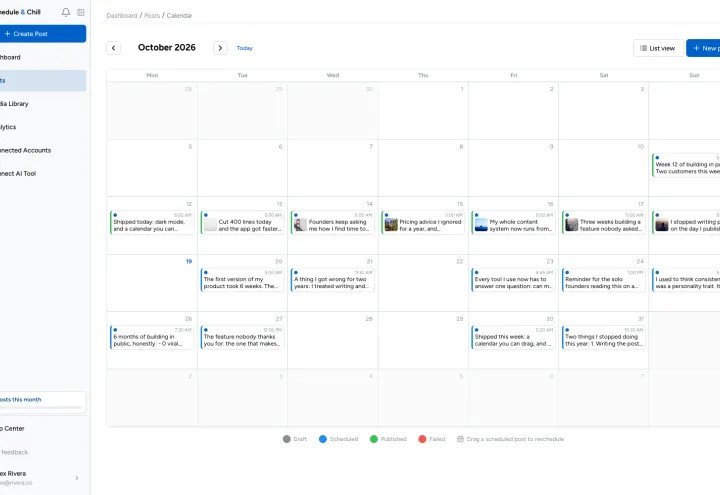The image size is (720, 495).
Task: Open 'The feature nobody thanks you for' post
Action: [242, 337]
